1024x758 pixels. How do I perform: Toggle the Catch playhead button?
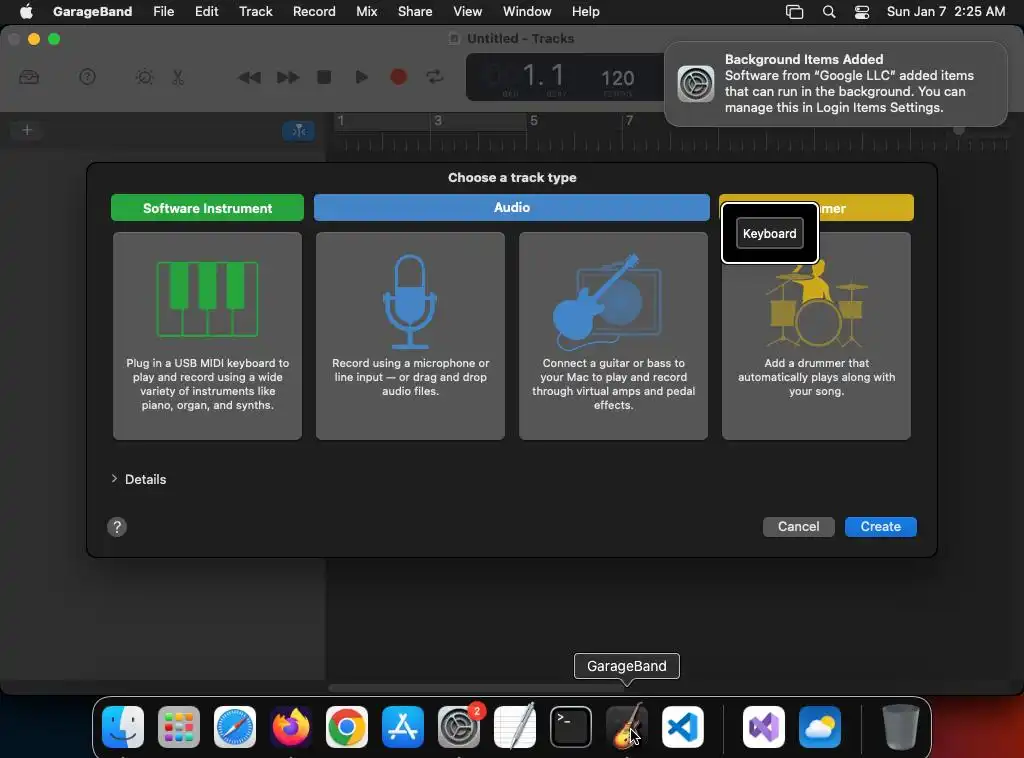(298, 131)
